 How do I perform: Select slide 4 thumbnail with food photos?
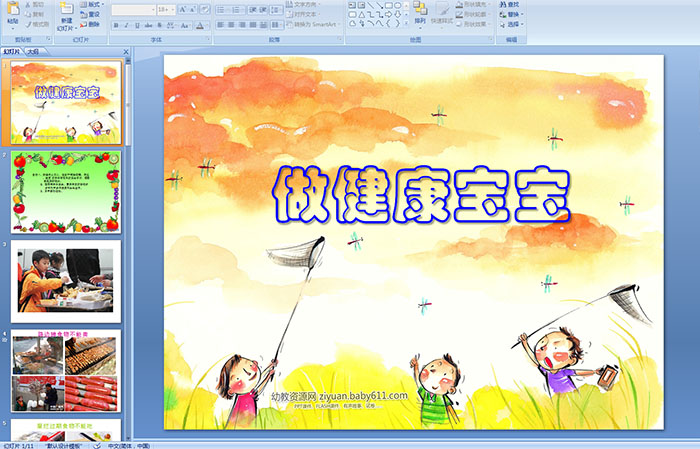[66, 371]
